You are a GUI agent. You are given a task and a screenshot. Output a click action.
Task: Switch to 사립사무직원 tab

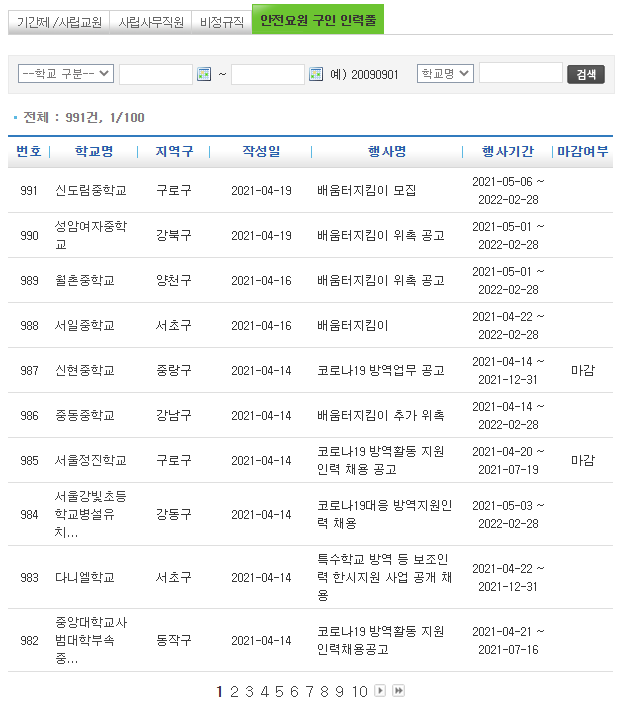tap(151, 22)
